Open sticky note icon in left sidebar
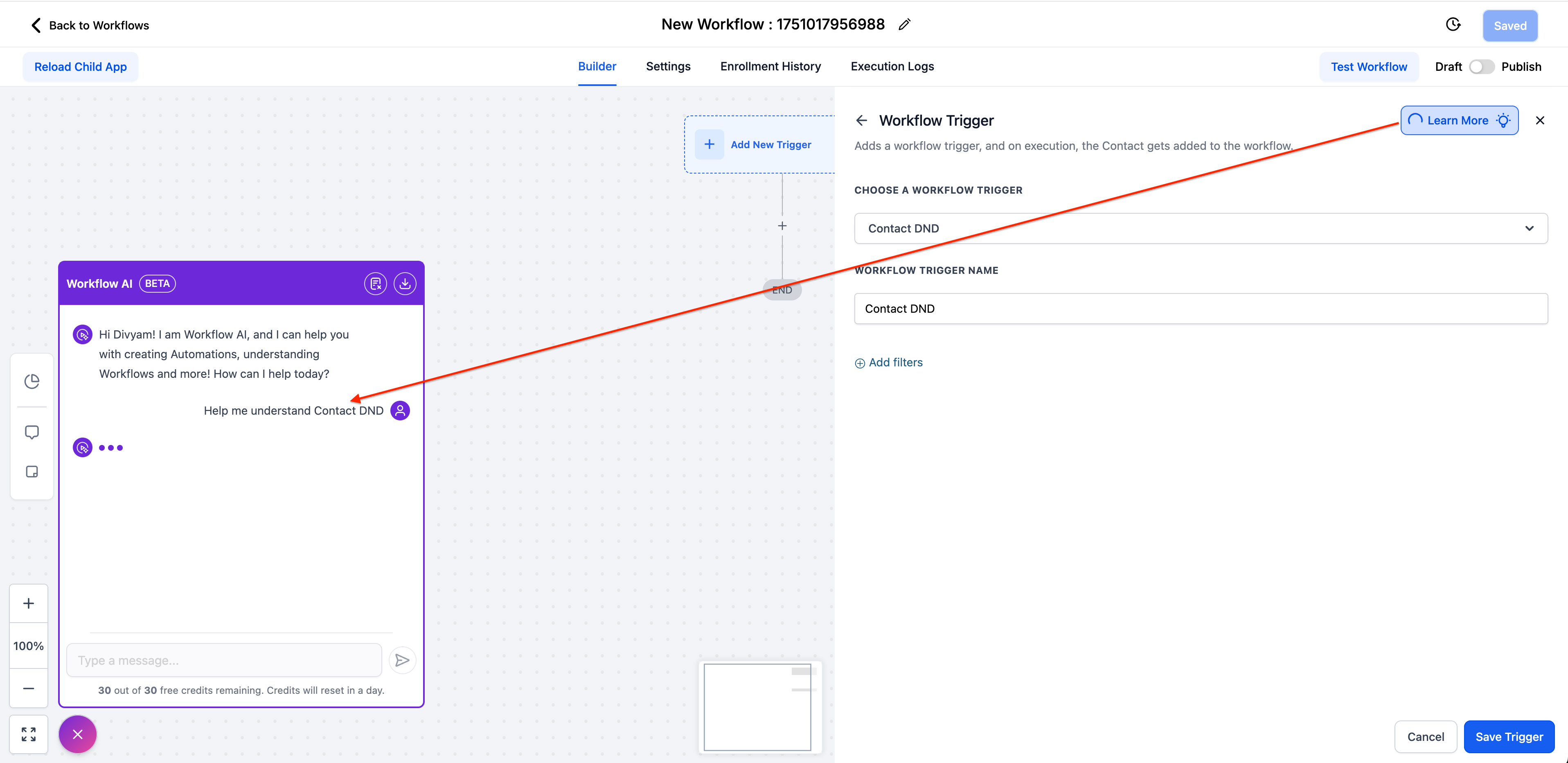The image size is (1568, 763). click(x=32, y=472)
